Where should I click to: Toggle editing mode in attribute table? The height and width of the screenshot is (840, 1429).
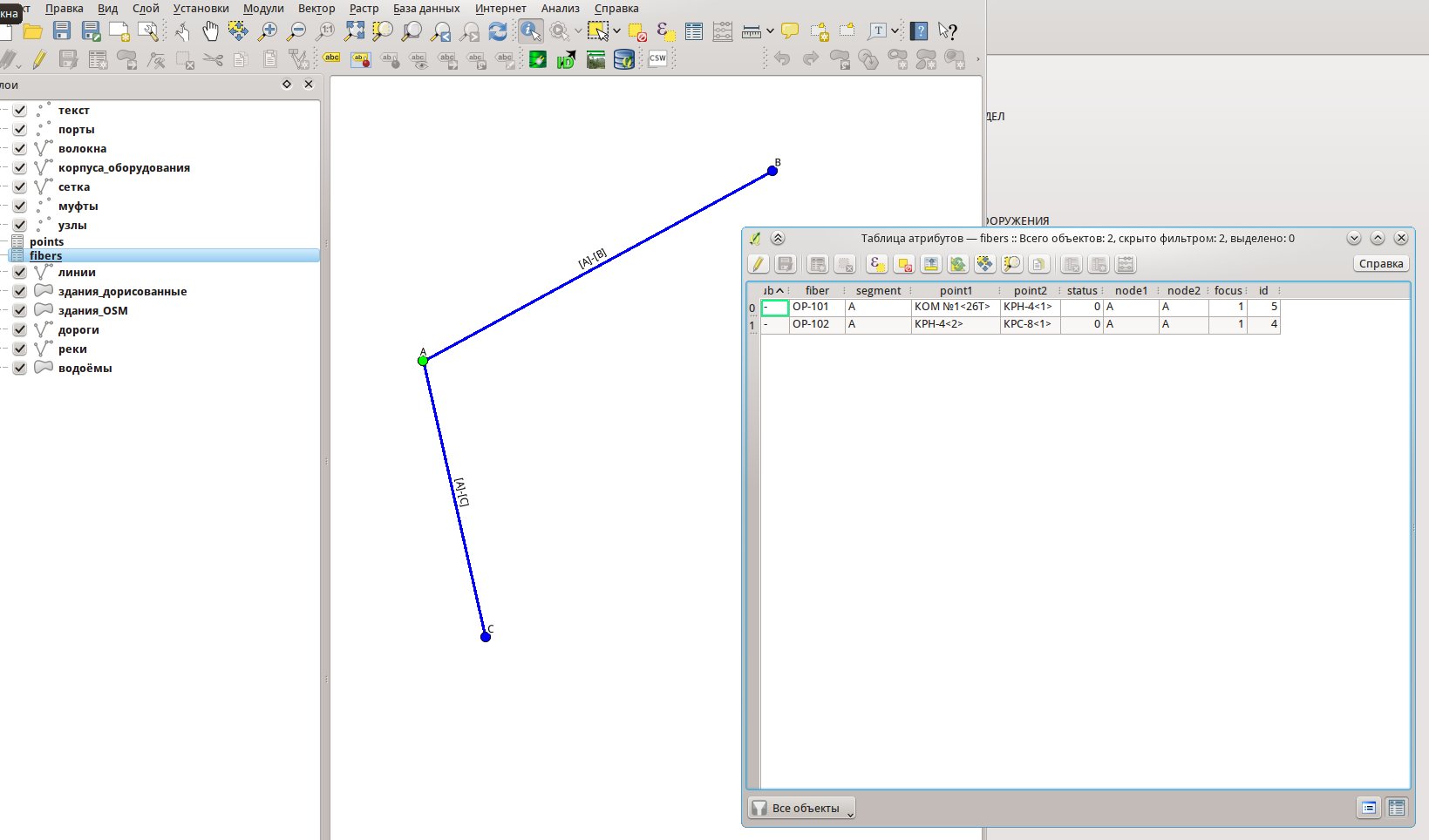[758, 264]
